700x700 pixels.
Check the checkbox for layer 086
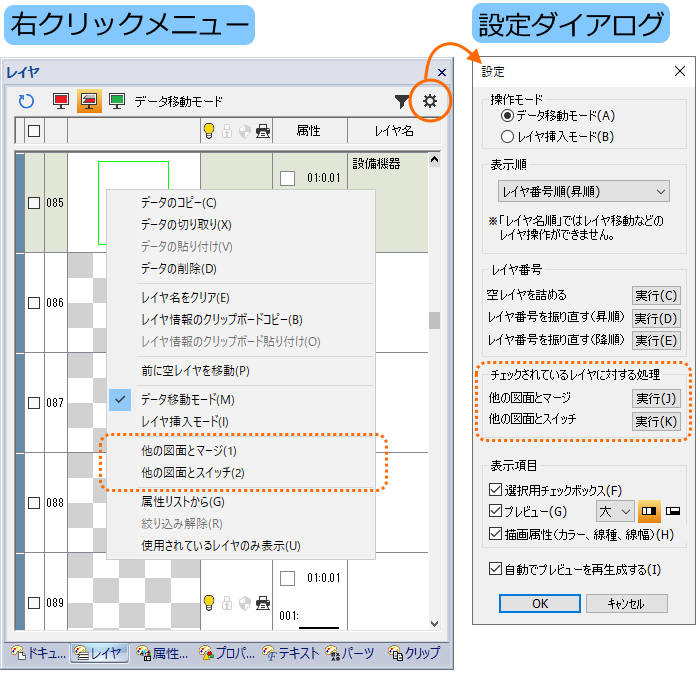coord(34,303)
